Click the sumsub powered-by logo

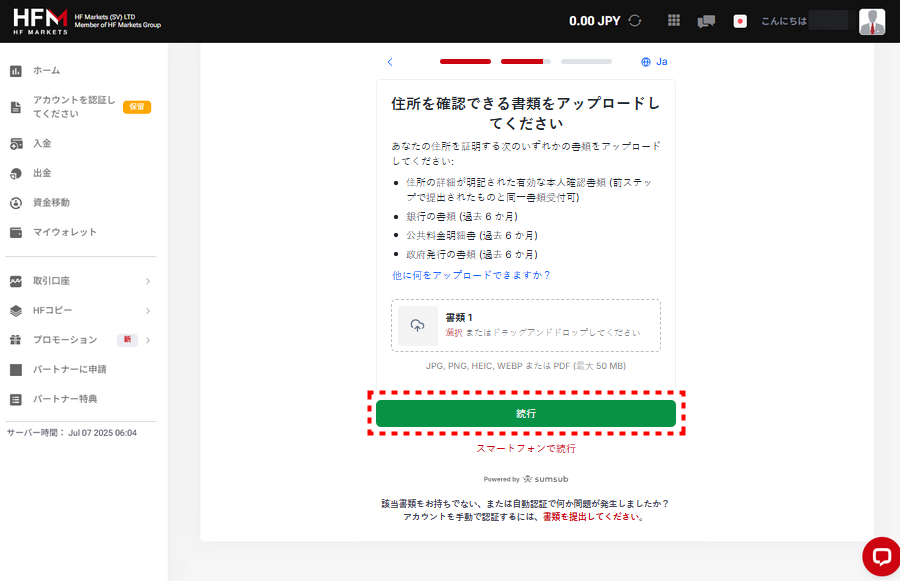click(545, 479)
